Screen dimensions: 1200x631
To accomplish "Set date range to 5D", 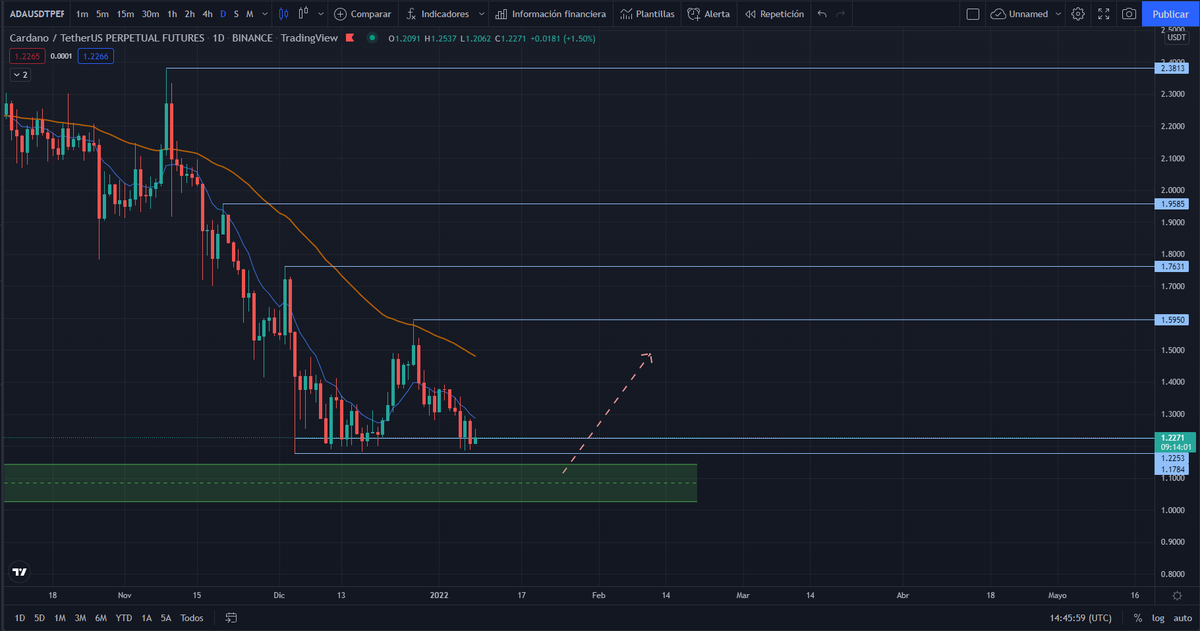I will tap(39, 618).
